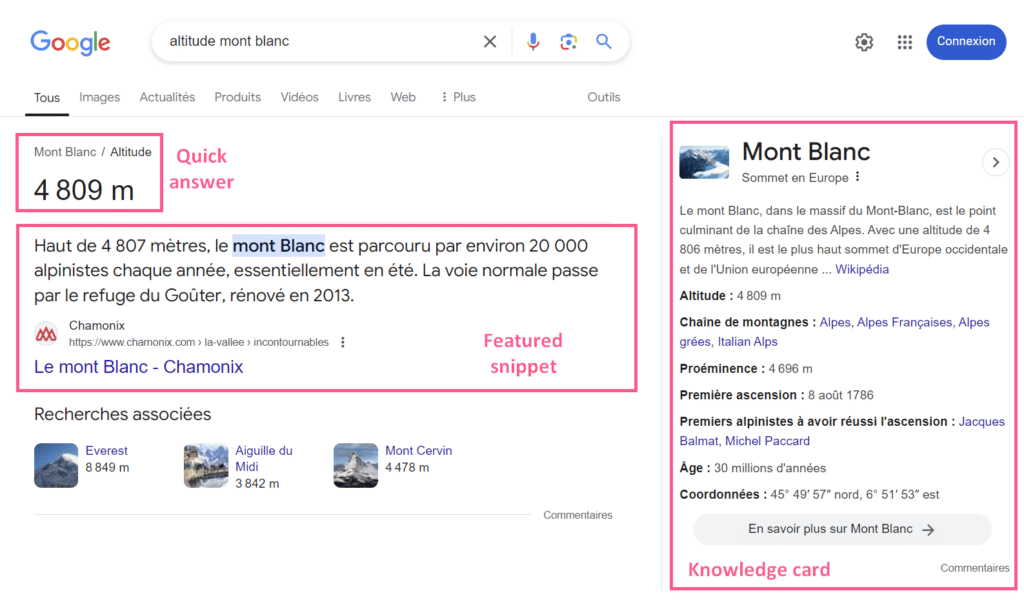This screenshot has width=1024, height=600.
Task: Click the Google logo
Action: [x=70, y=42]
